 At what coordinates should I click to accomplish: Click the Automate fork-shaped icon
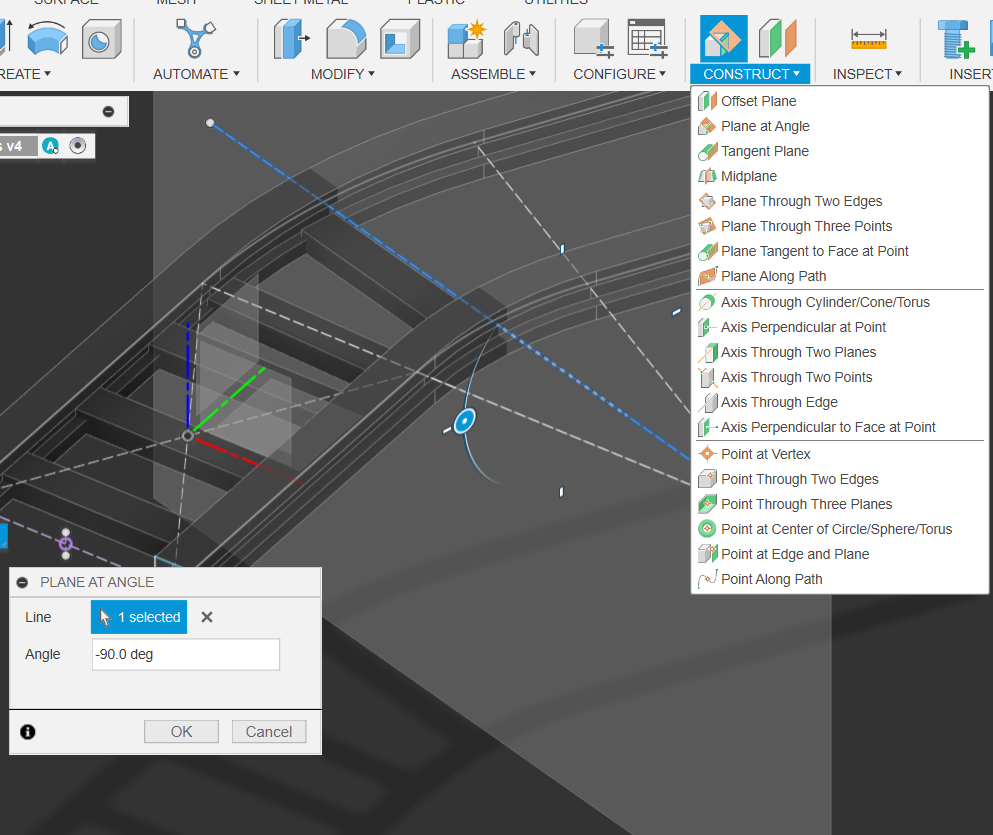point(195,39)
